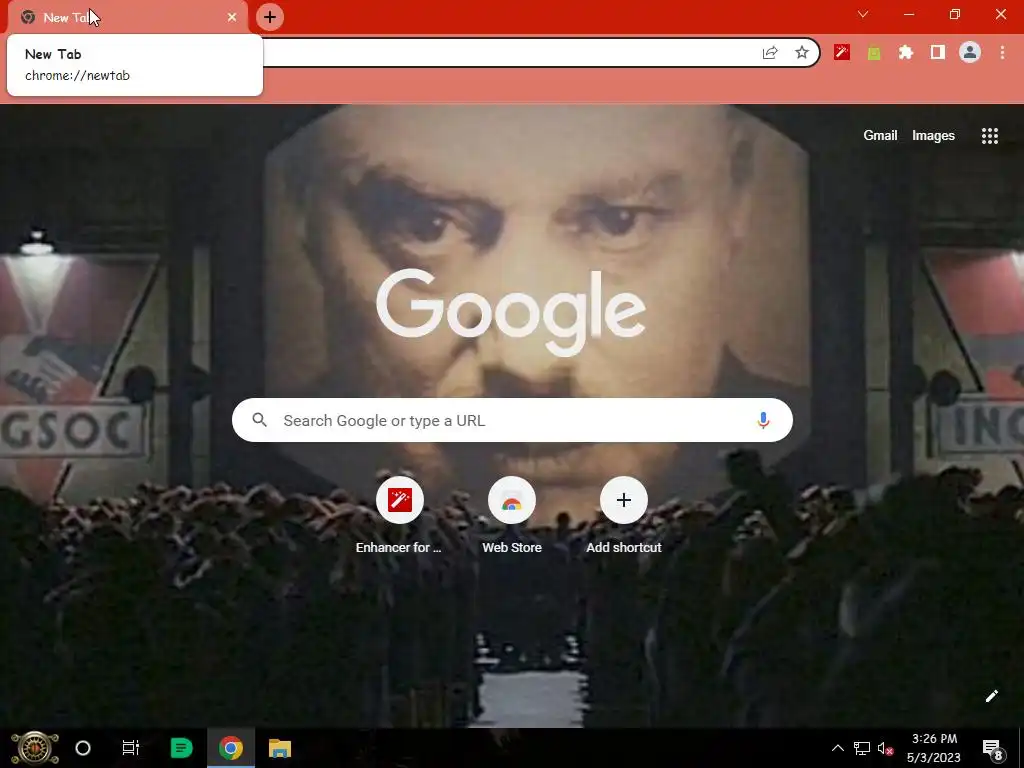Viewport: 1024px width, 768px height.
Task: Show hidden system tray icons
Action: click(x=837, y=748)
